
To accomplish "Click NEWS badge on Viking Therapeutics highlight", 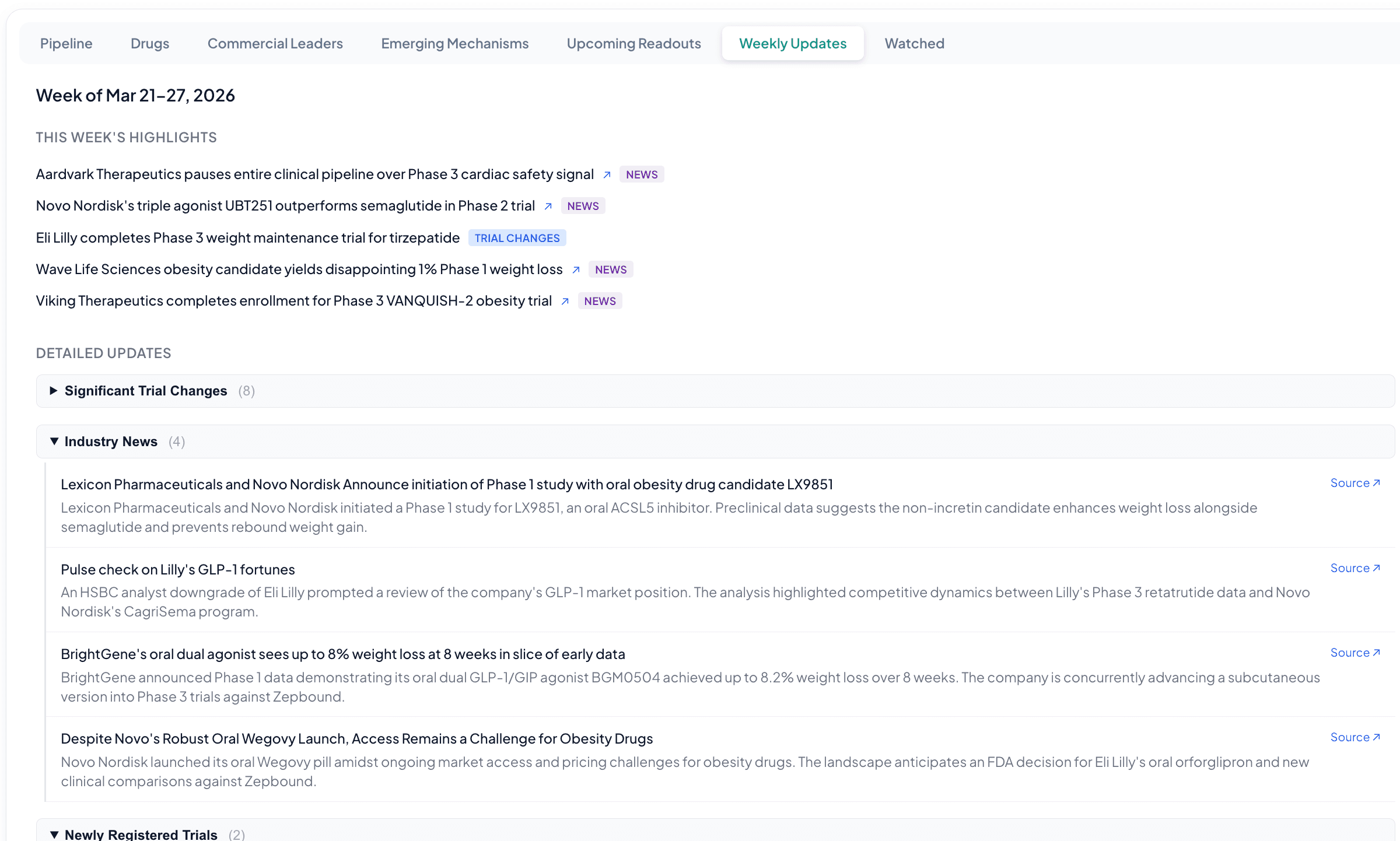I will tap(600, 301).
